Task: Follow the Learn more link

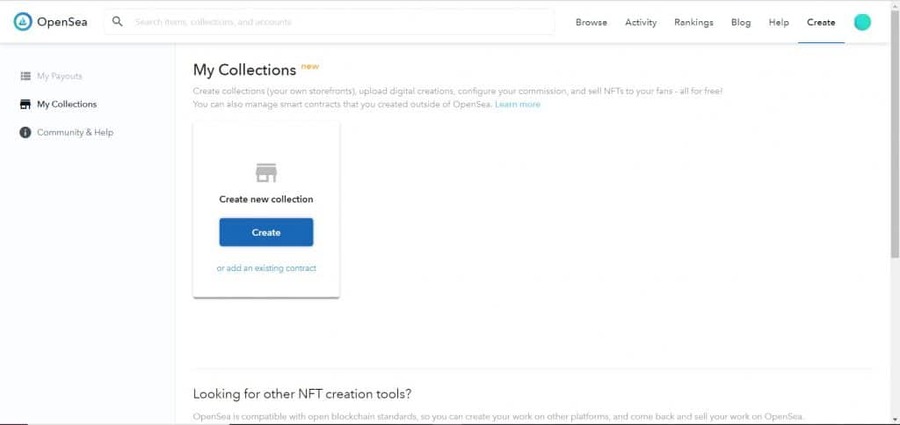Action: (x=517, y=104)
